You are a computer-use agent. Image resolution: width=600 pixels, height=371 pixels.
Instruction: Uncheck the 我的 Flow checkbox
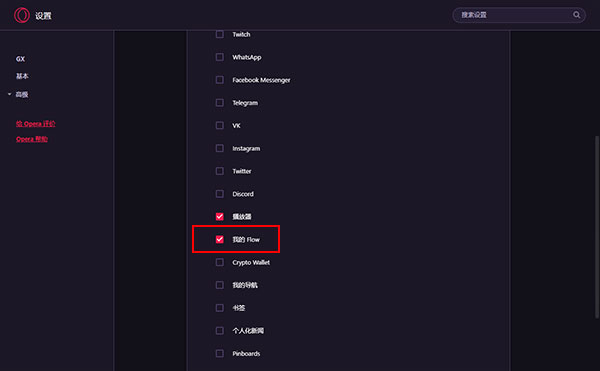click(220, 239)
